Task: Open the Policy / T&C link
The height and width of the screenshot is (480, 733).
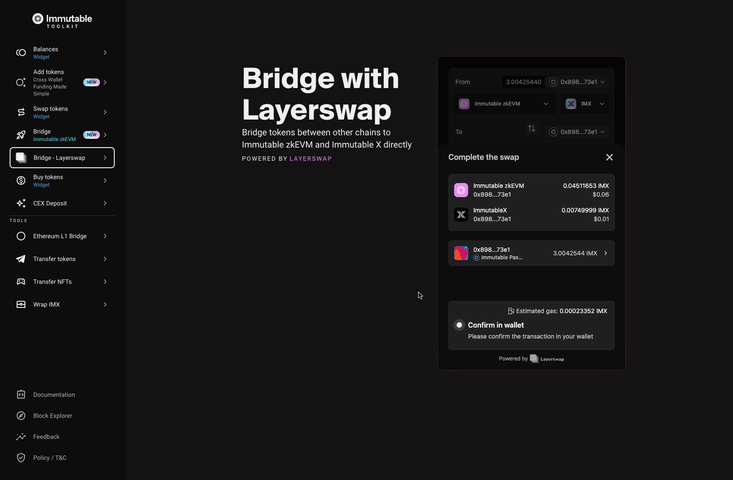Action: click(x=50, y=458)
